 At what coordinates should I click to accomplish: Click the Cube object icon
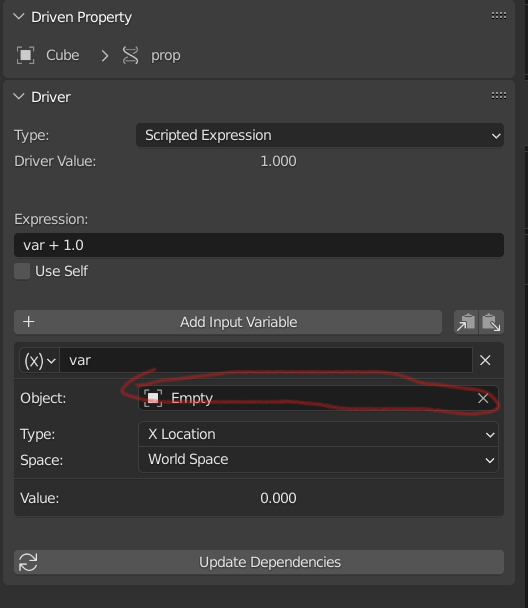click(x=26, y=55)
